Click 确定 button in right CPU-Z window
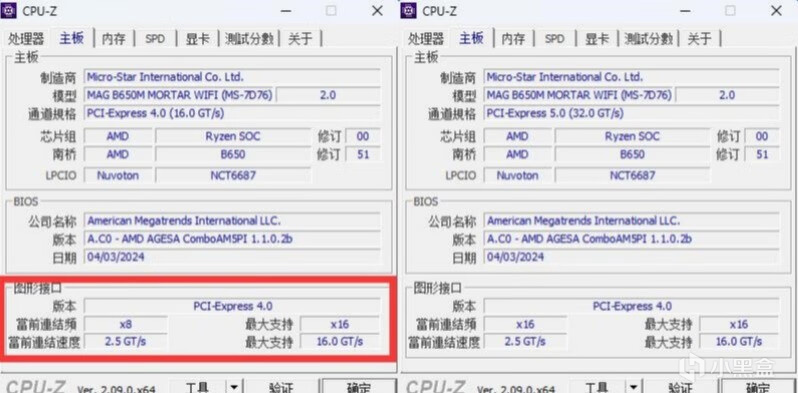798x393 pixels. click(758, 387)
